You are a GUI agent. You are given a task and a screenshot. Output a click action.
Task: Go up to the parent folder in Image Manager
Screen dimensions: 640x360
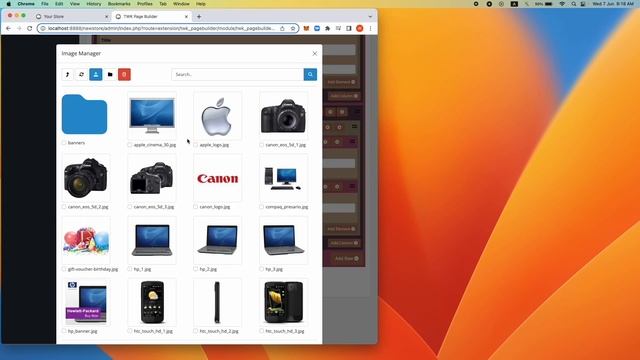coord(67,74)
